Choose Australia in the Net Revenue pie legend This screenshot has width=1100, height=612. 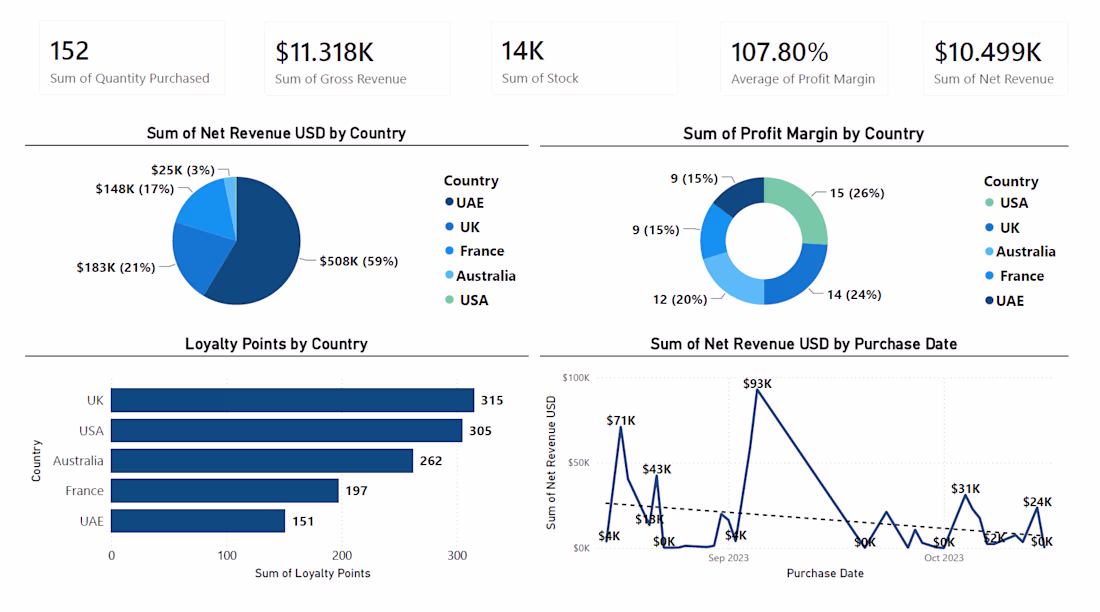point(481,276)
